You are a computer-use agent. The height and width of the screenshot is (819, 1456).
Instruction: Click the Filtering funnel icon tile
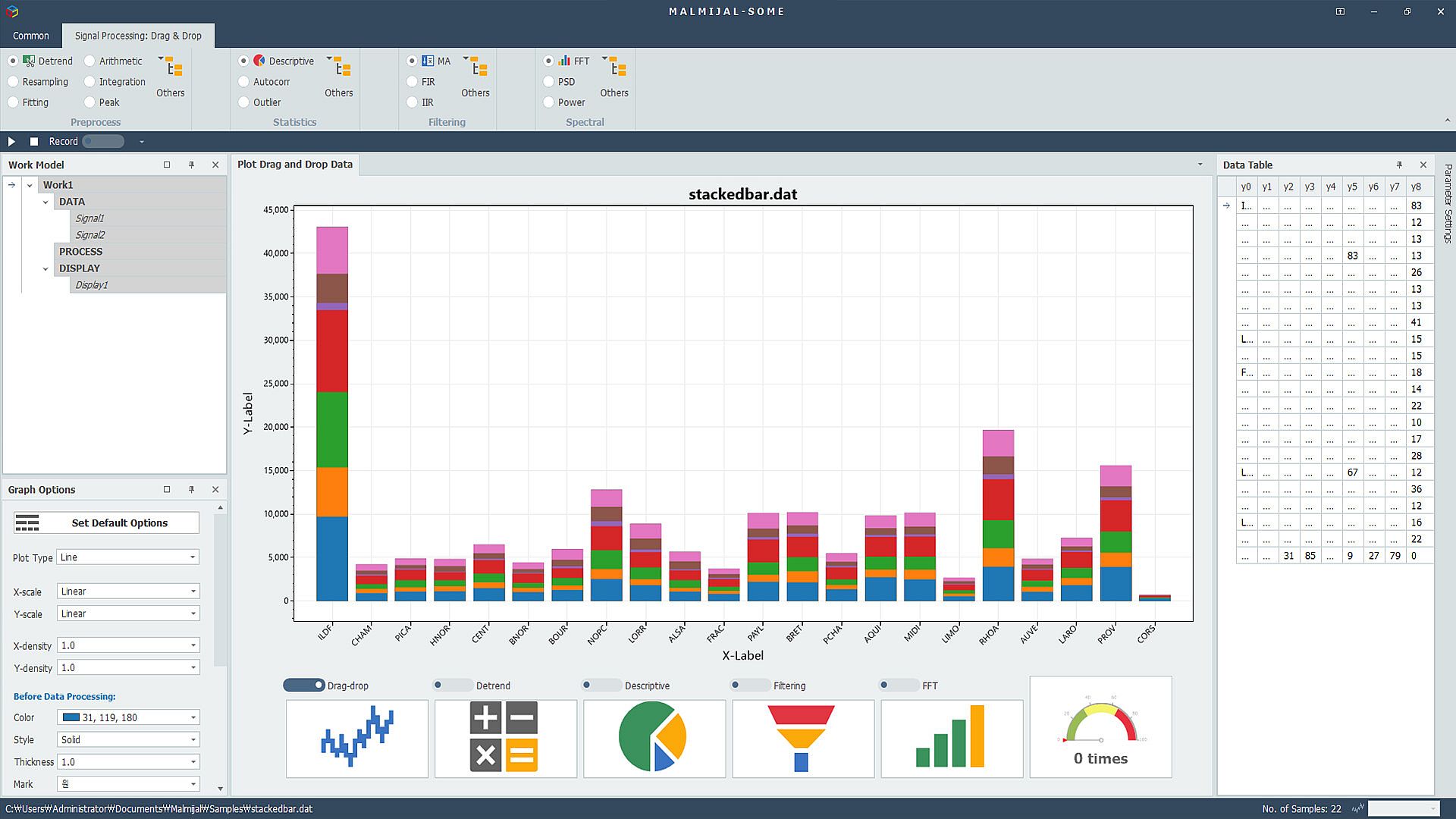tap(802, 738)
